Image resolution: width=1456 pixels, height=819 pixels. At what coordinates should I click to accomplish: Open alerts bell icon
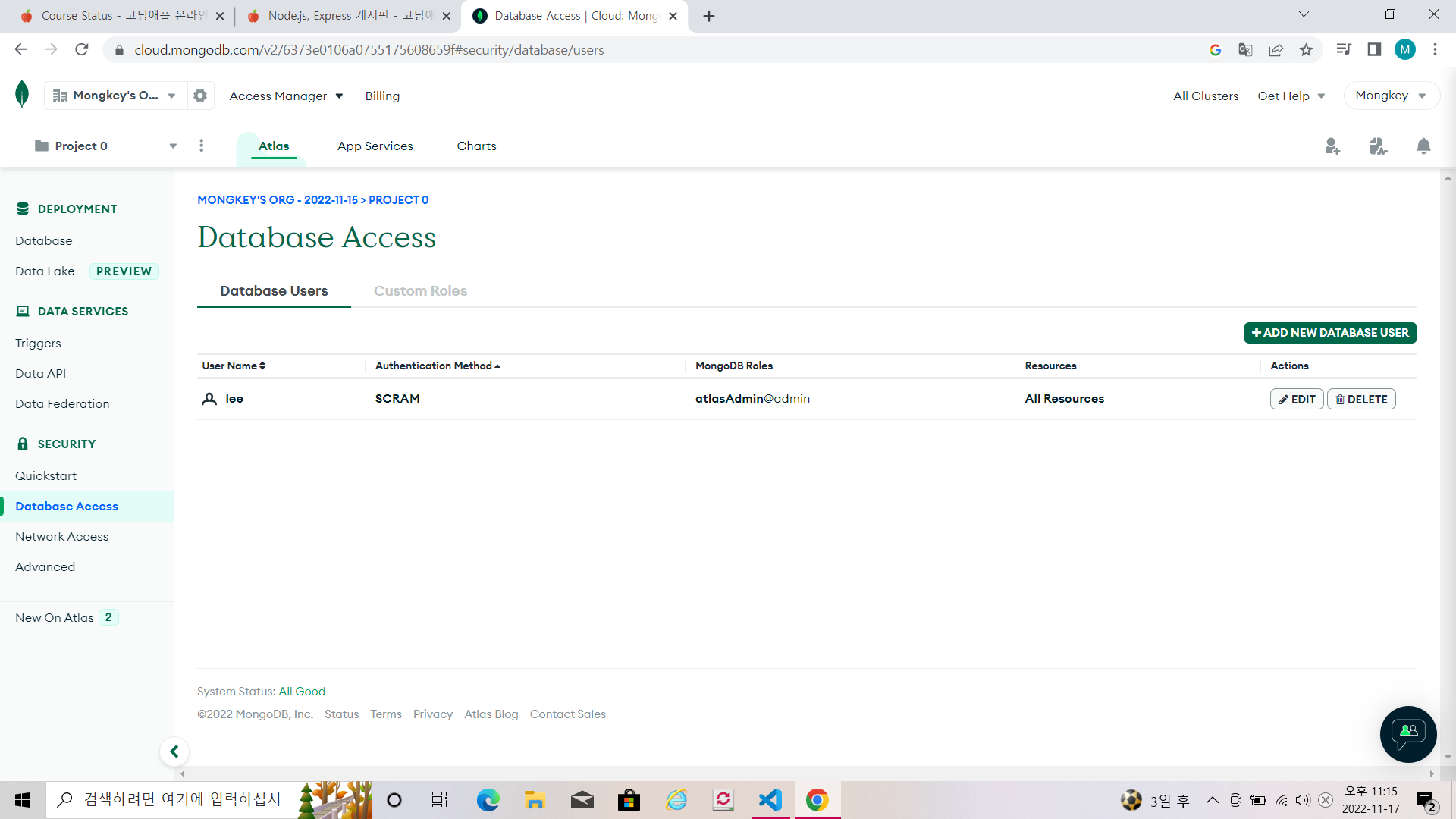1423,146
